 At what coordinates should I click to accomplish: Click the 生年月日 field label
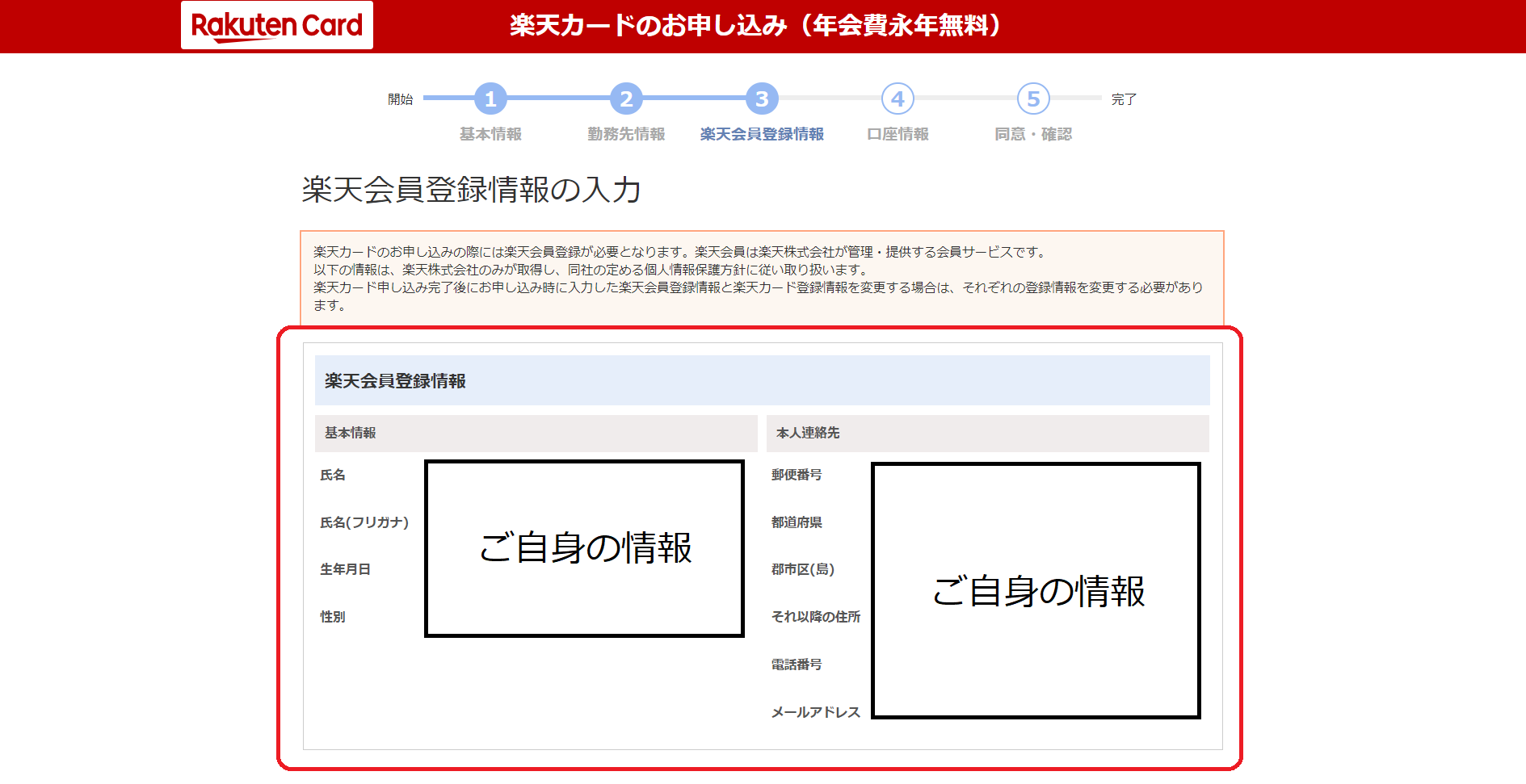345,569
